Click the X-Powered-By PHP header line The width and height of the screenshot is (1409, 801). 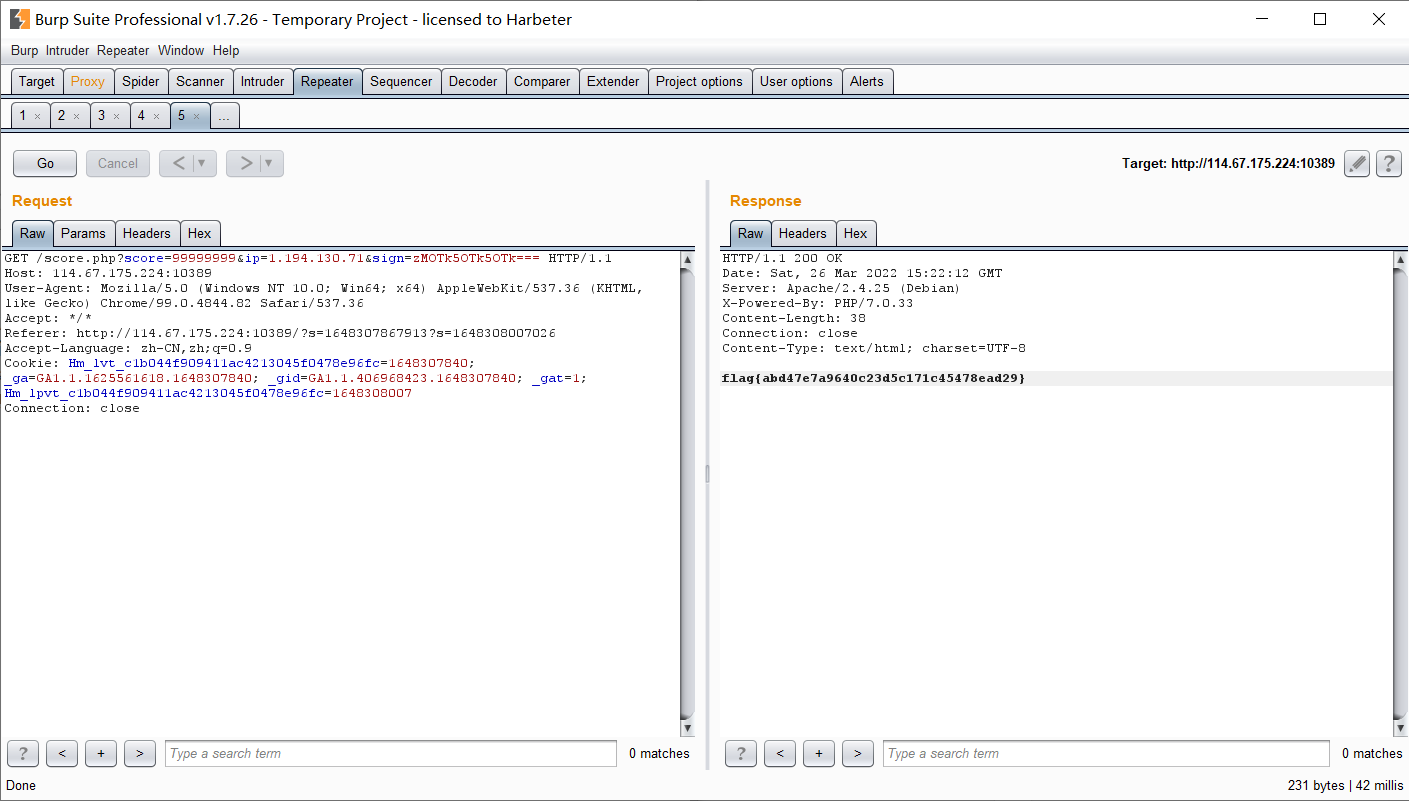[x=817, y=303]
